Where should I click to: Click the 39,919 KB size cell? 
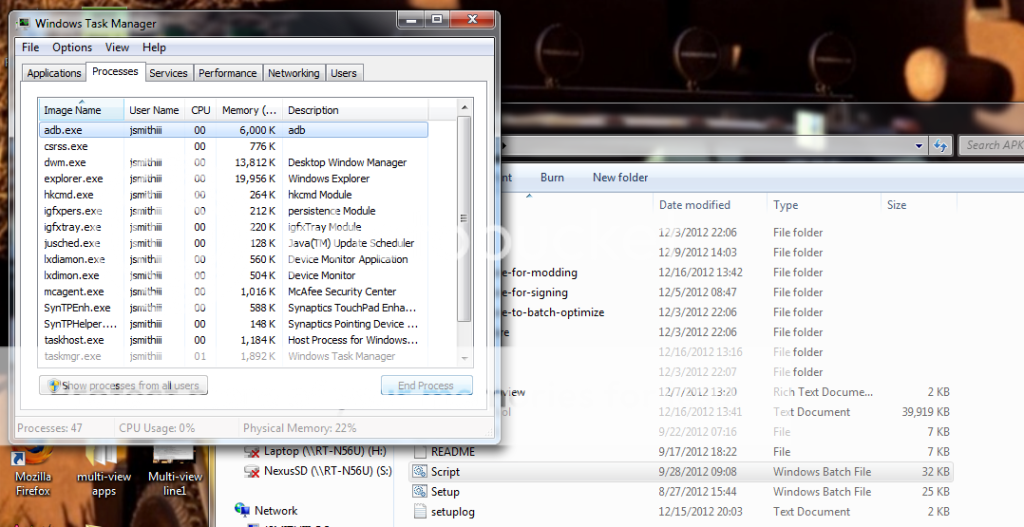(925, 412)
